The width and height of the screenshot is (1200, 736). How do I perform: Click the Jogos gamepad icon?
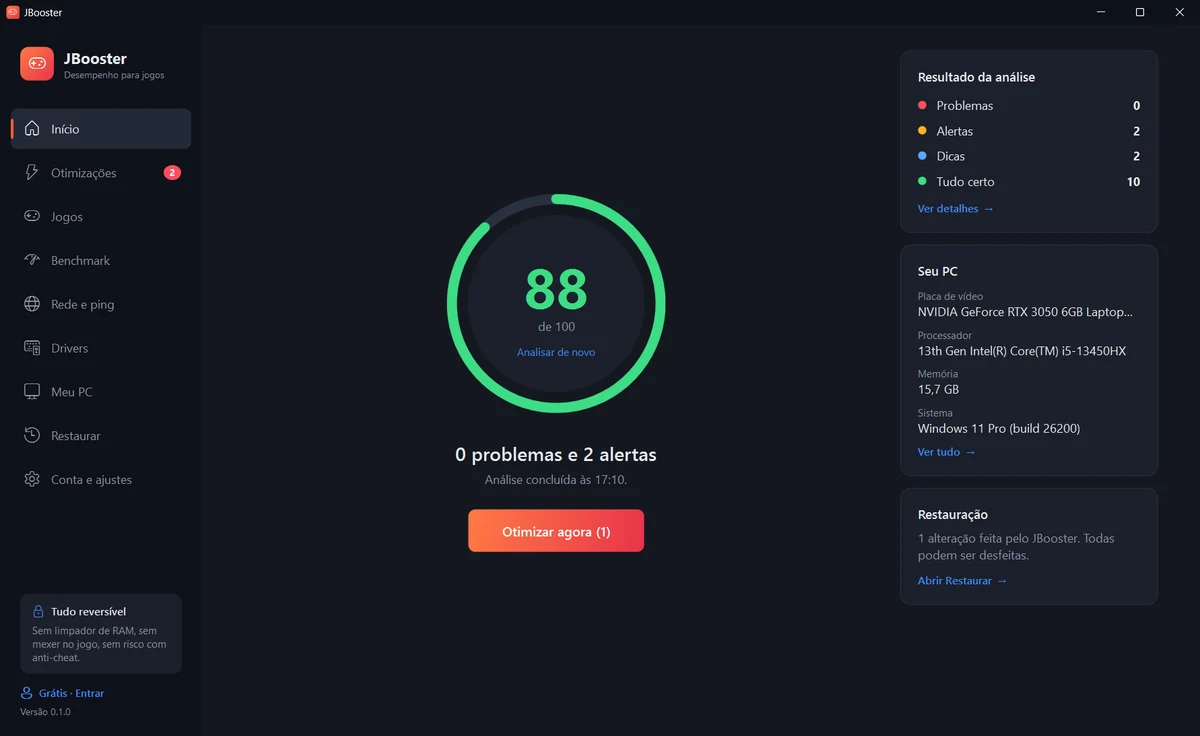[x=32, y=217]
